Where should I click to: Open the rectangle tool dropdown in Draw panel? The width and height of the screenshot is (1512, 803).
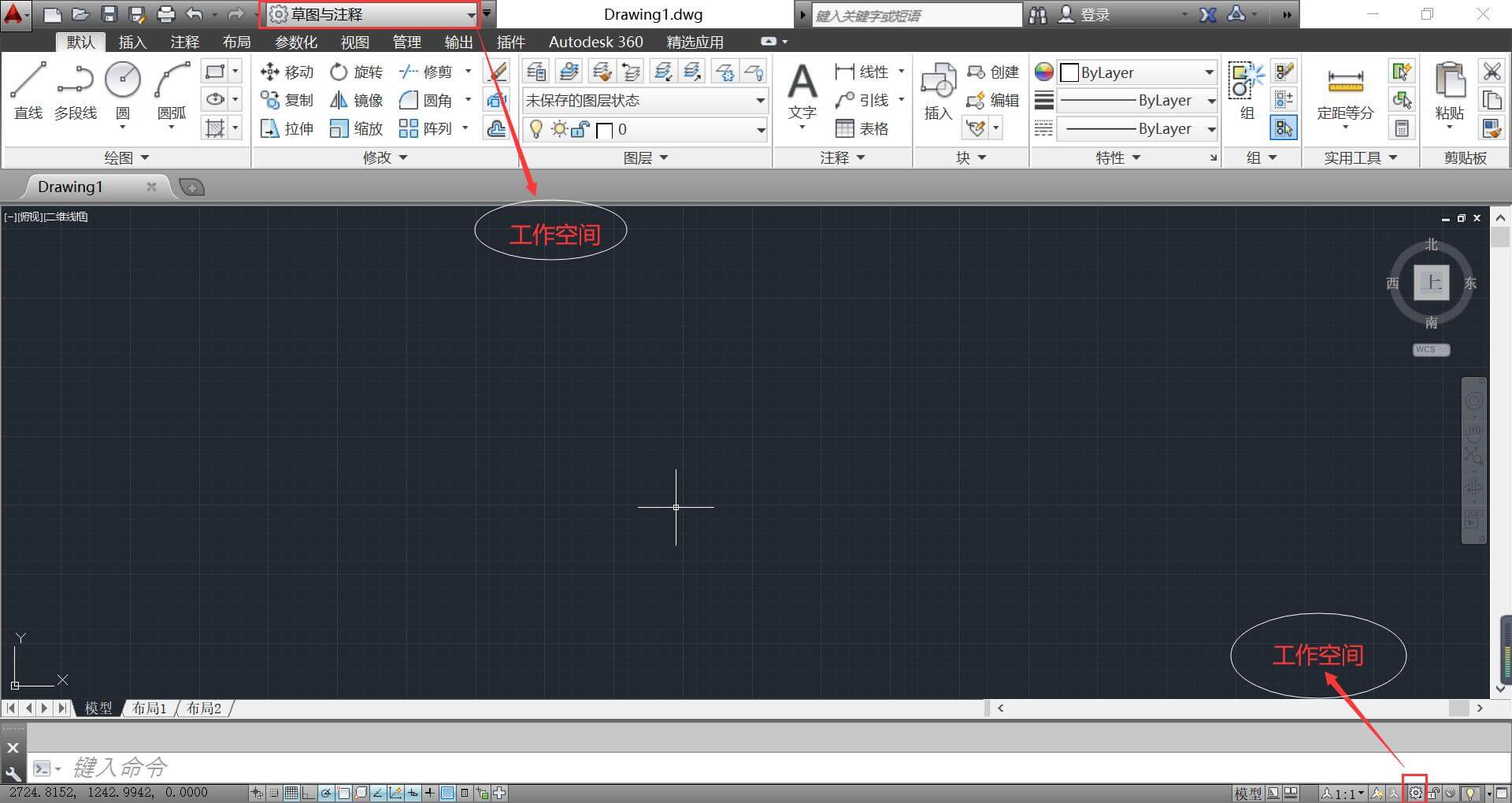235,72
